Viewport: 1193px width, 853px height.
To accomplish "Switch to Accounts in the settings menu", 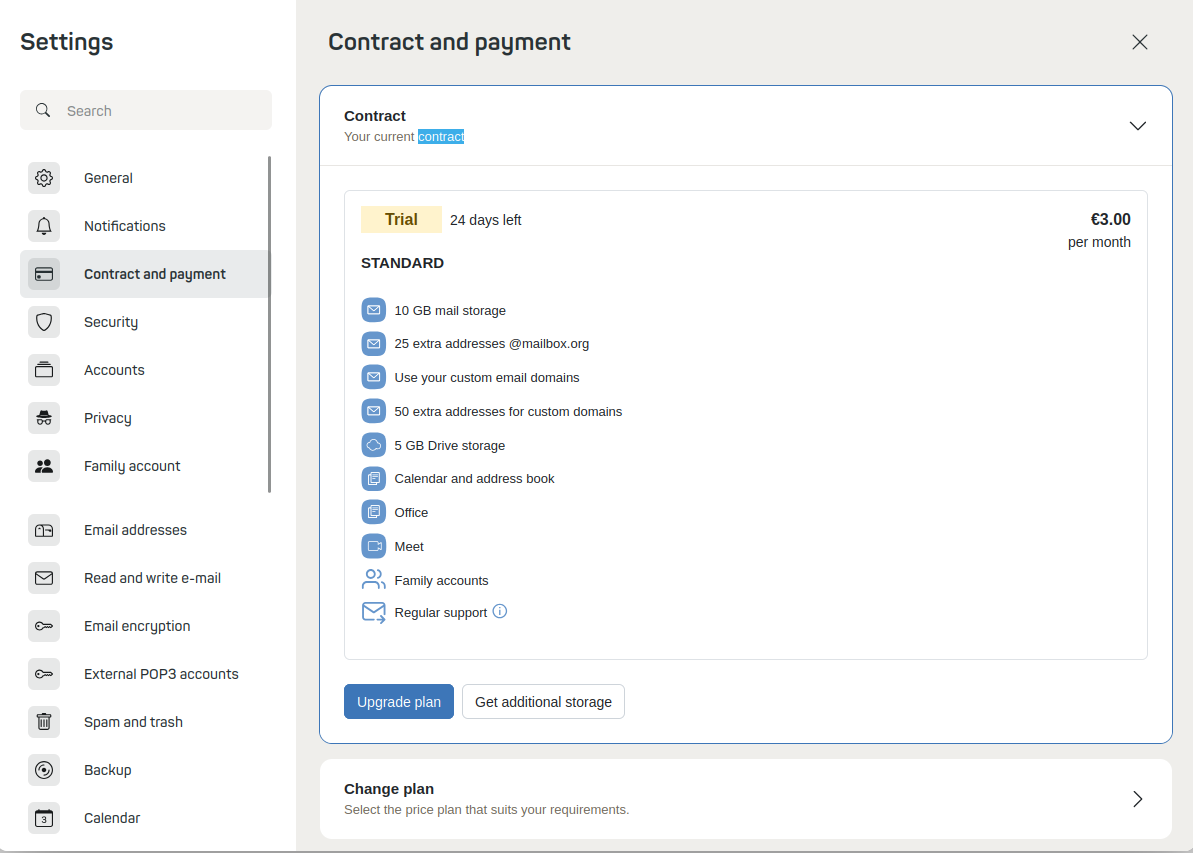I will [114, 370].
